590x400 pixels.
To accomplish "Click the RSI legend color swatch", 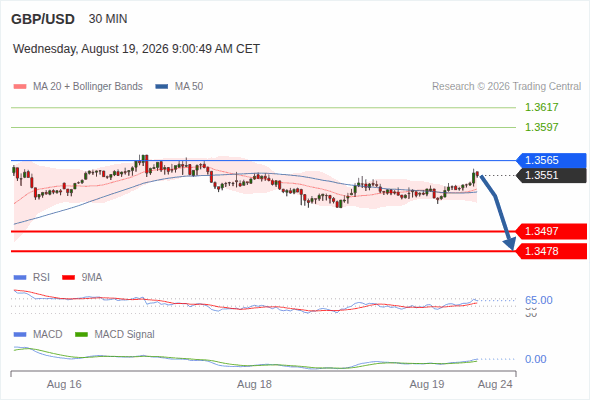I will click(x=20, y=278).
